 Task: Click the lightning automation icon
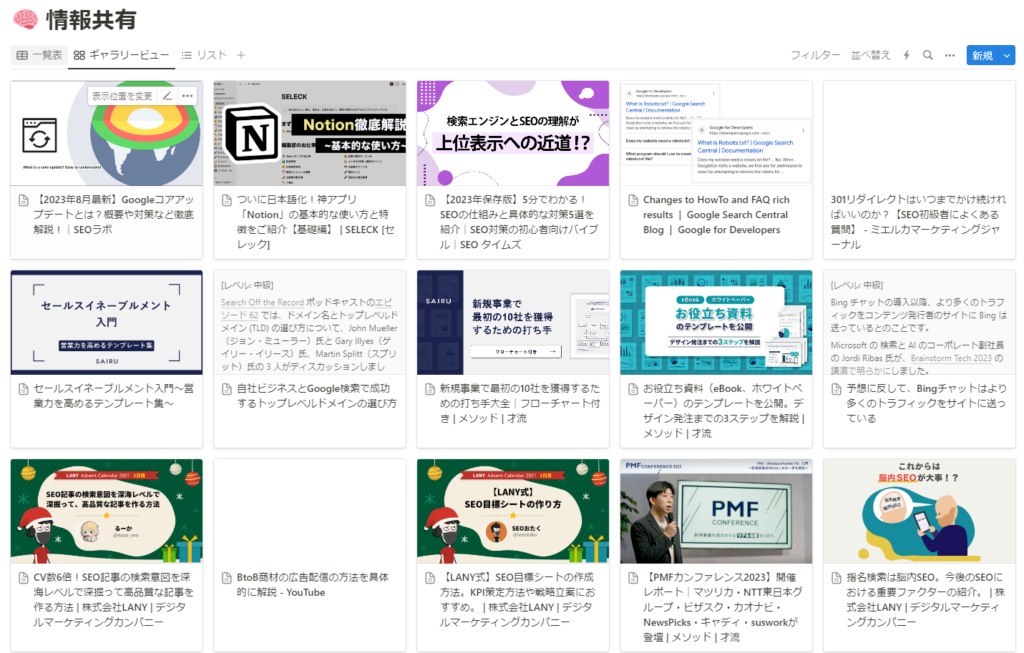[906, 56]
